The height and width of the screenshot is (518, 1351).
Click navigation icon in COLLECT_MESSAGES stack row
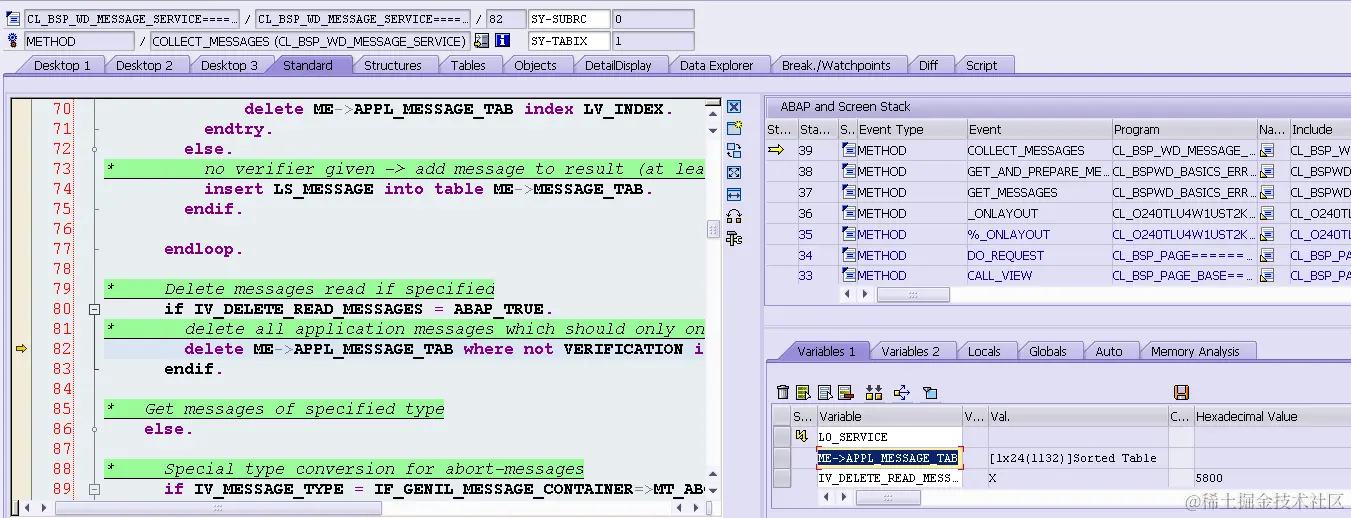(x=1267, y=151)
